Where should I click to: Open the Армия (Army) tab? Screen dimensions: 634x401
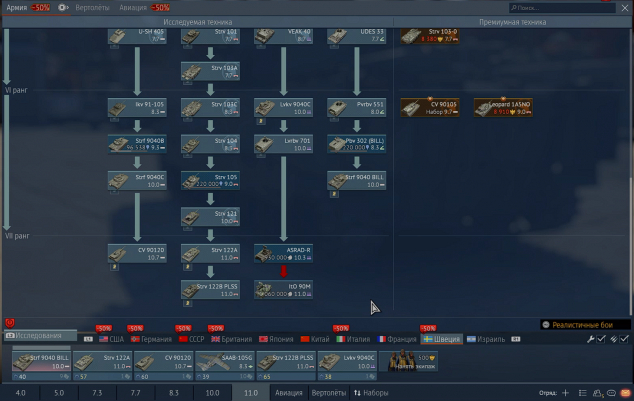point(17,8)
